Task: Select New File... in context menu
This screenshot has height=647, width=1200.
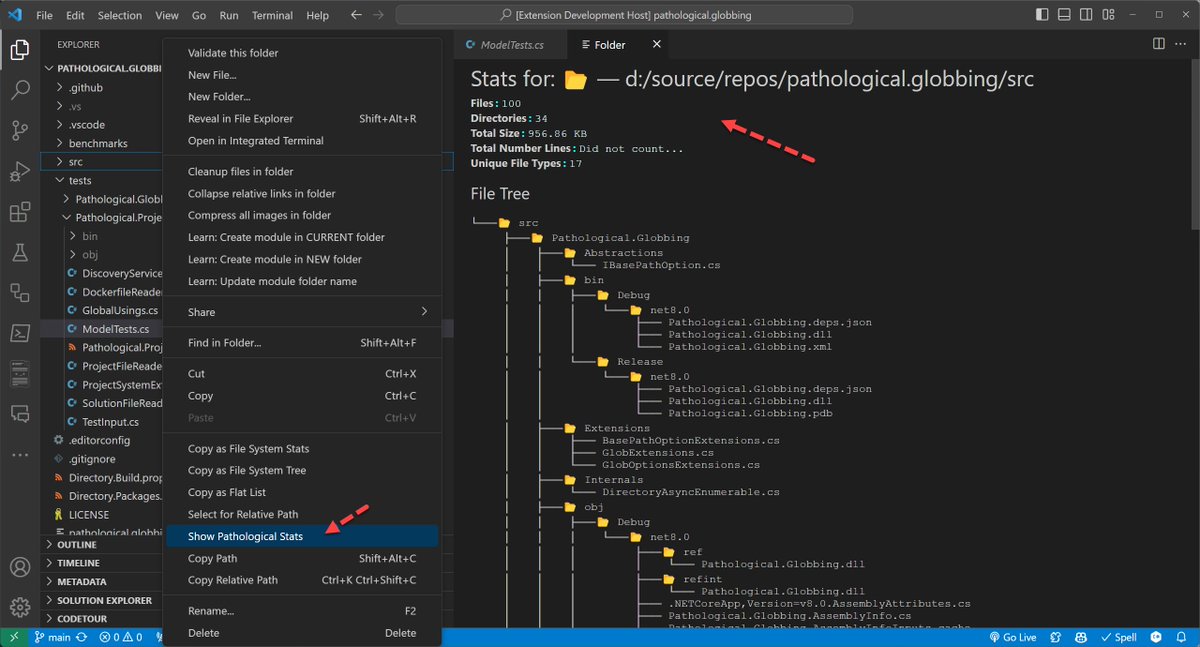Action: point(302,75)
